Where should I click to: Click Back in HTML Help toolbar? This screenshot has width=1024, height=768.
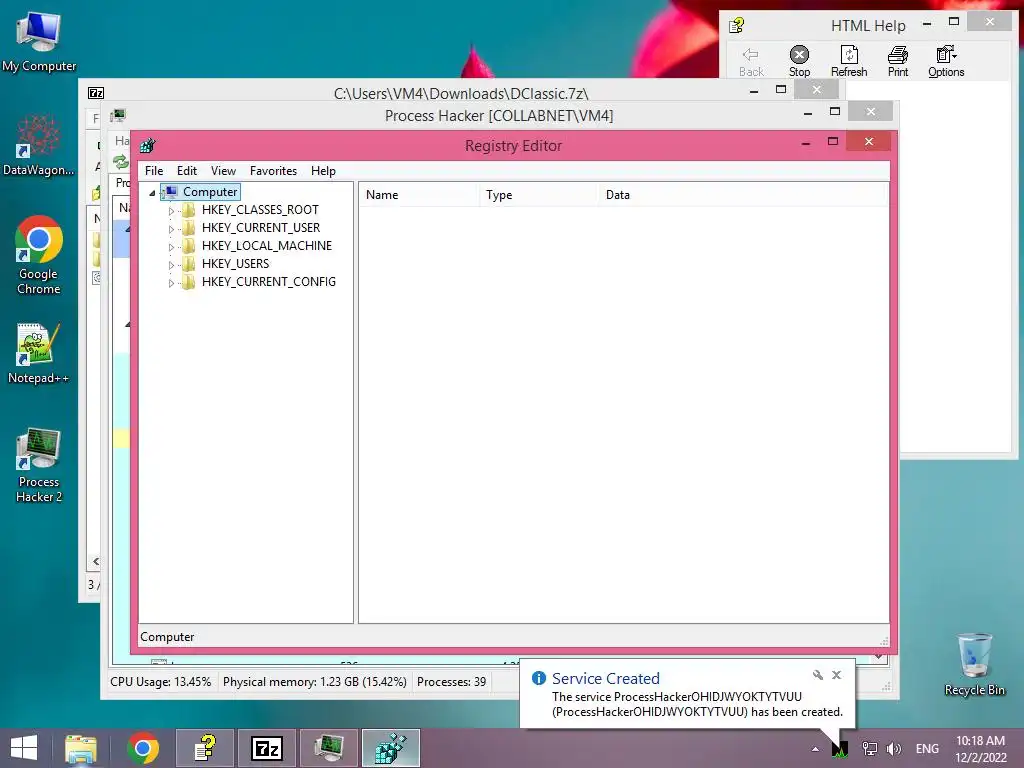point(751,62)
